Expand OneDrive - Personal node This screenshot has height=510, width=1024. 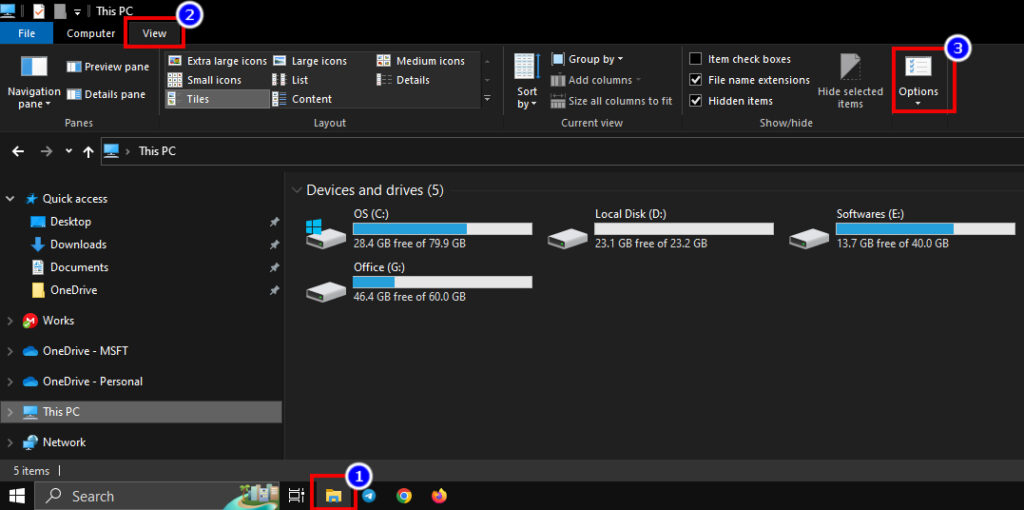coord(10,381)
